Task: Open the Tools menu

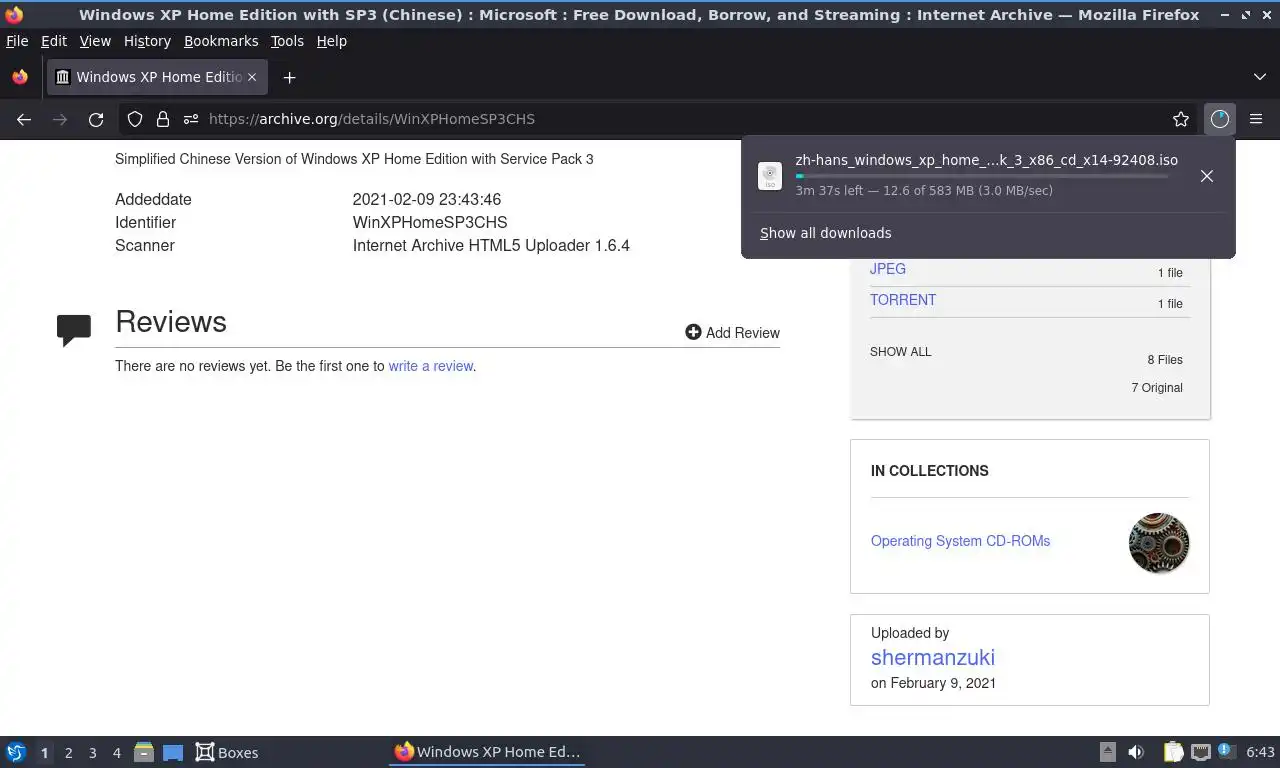Action: [x=287, y=41]
